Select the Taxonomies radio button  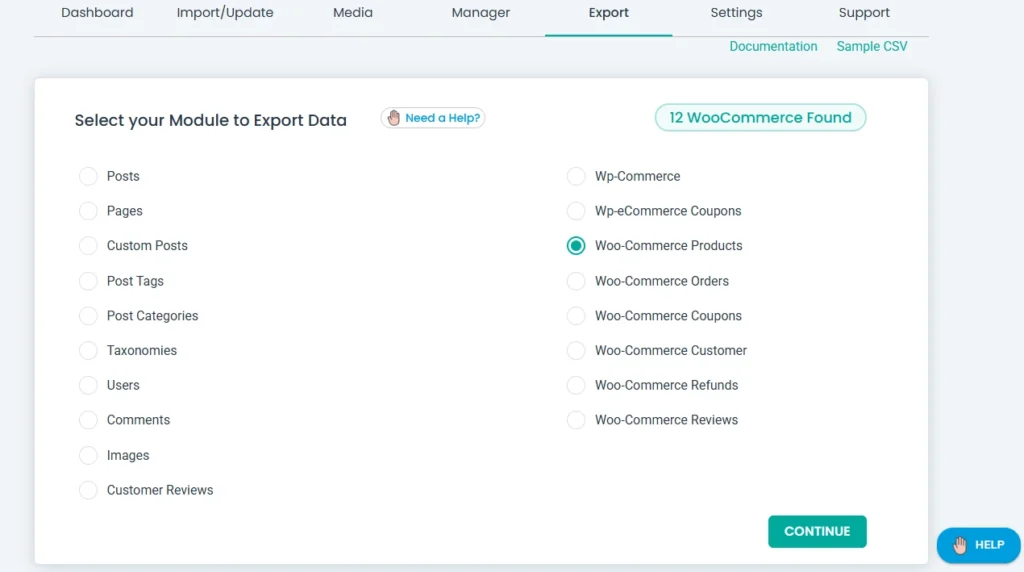88,351
